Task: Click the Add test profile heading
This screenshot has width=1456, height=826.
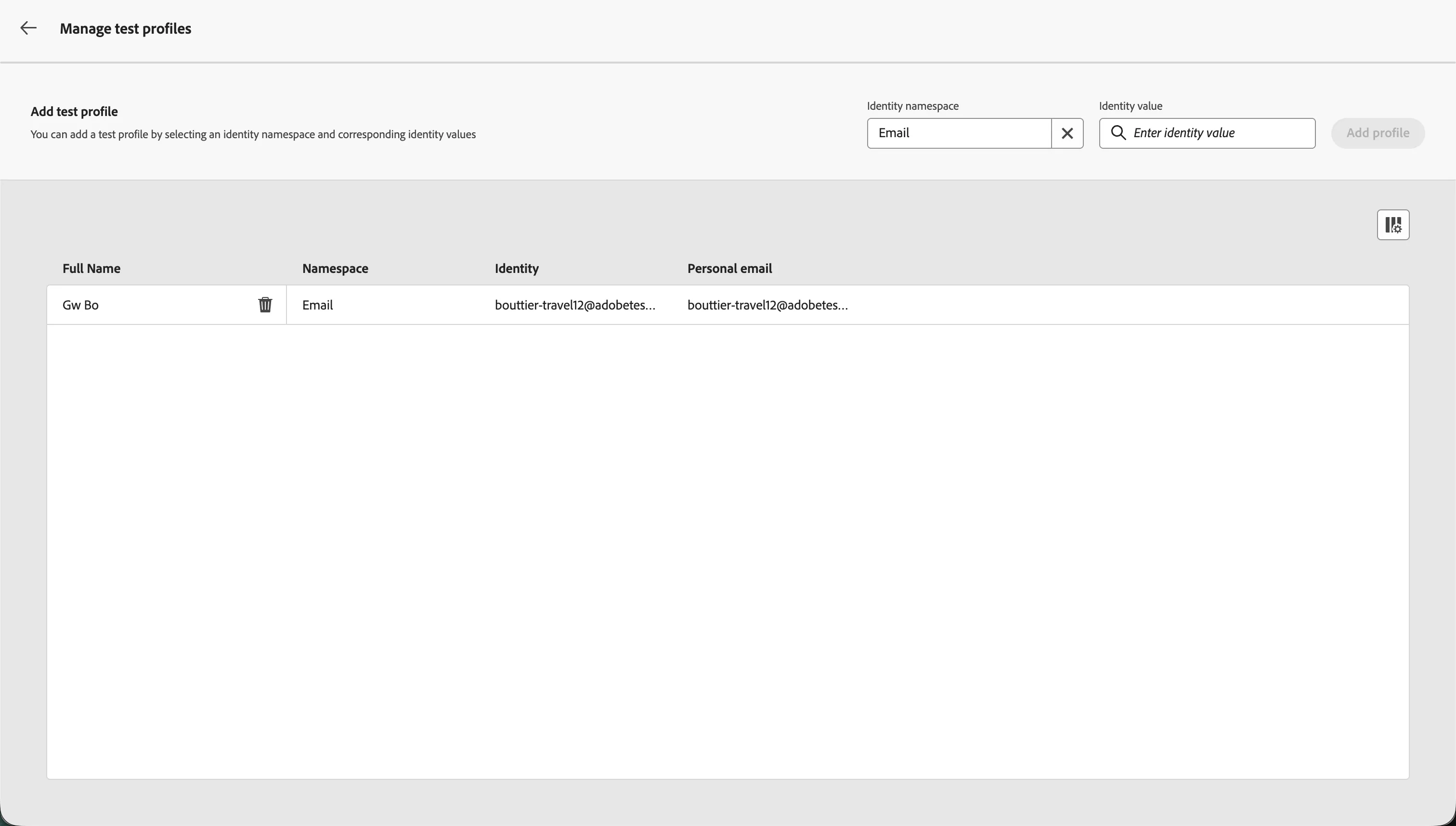Action: (x=74, y=112)
